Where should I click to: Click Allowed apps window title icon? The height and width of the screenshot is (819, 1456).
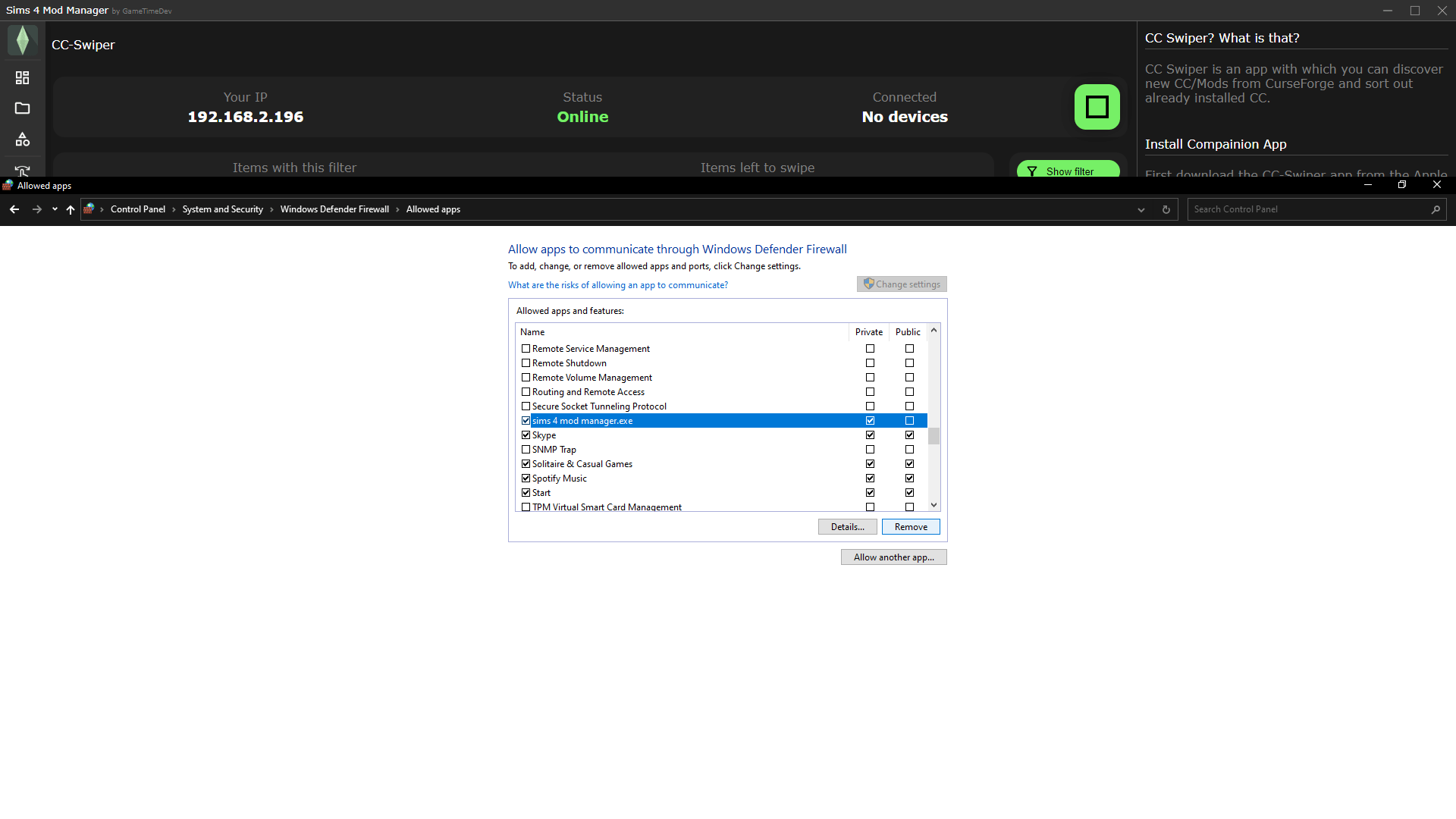pos(8,185)
